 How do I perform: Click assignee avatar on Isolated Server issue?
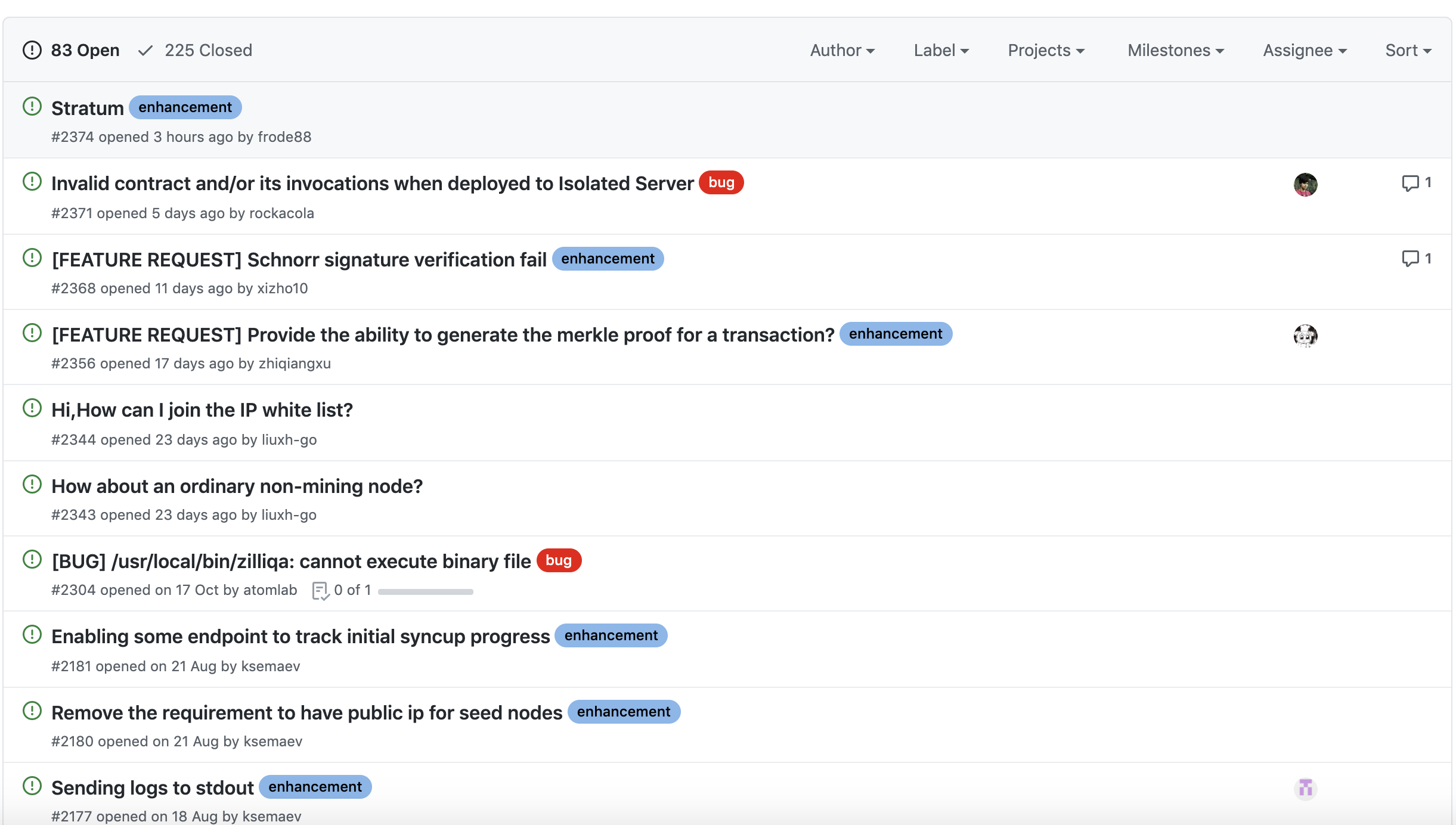click(1305, 185)
